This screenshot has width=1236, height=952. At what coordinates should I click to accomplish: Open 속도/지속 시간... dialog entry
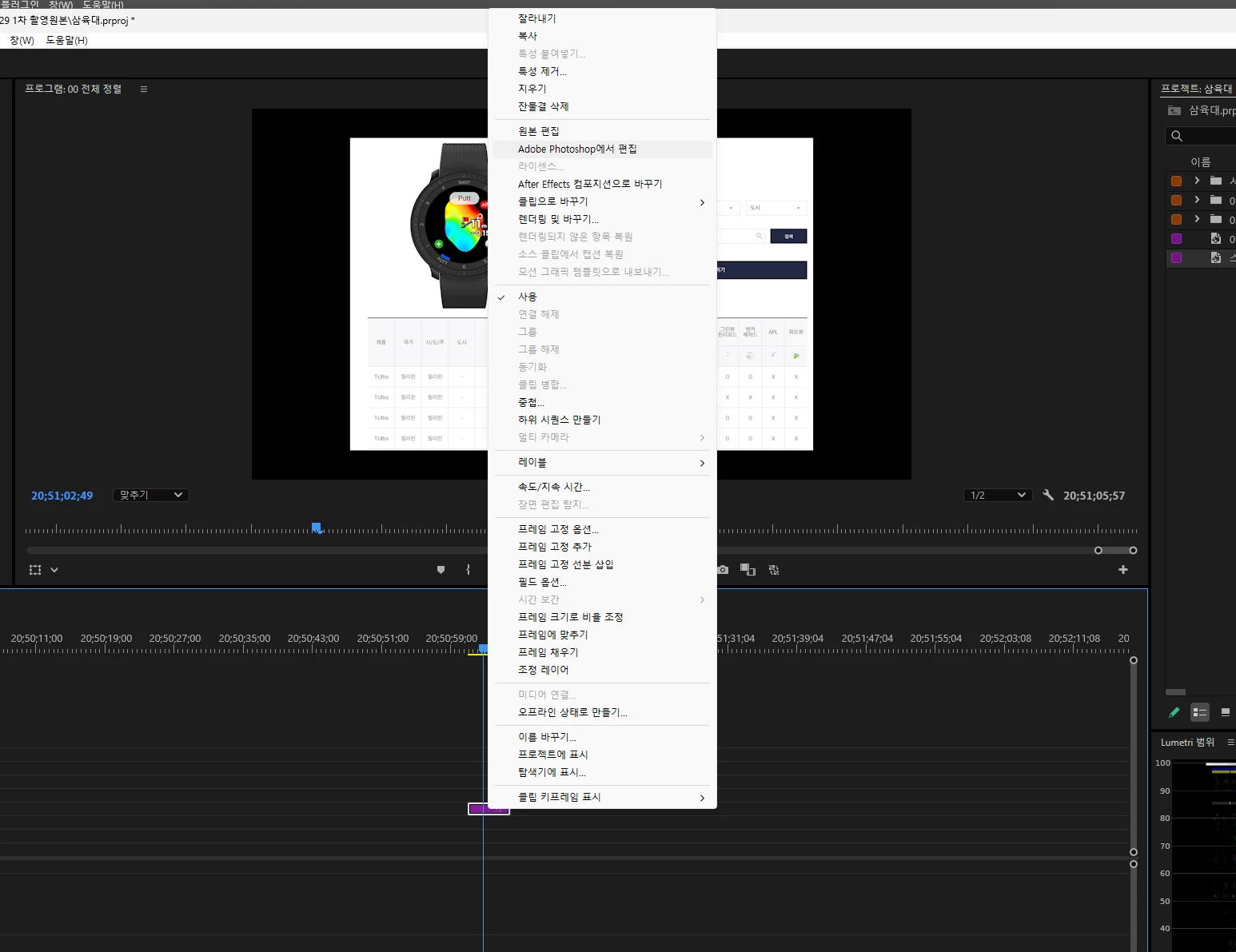(x=602, y=487)
